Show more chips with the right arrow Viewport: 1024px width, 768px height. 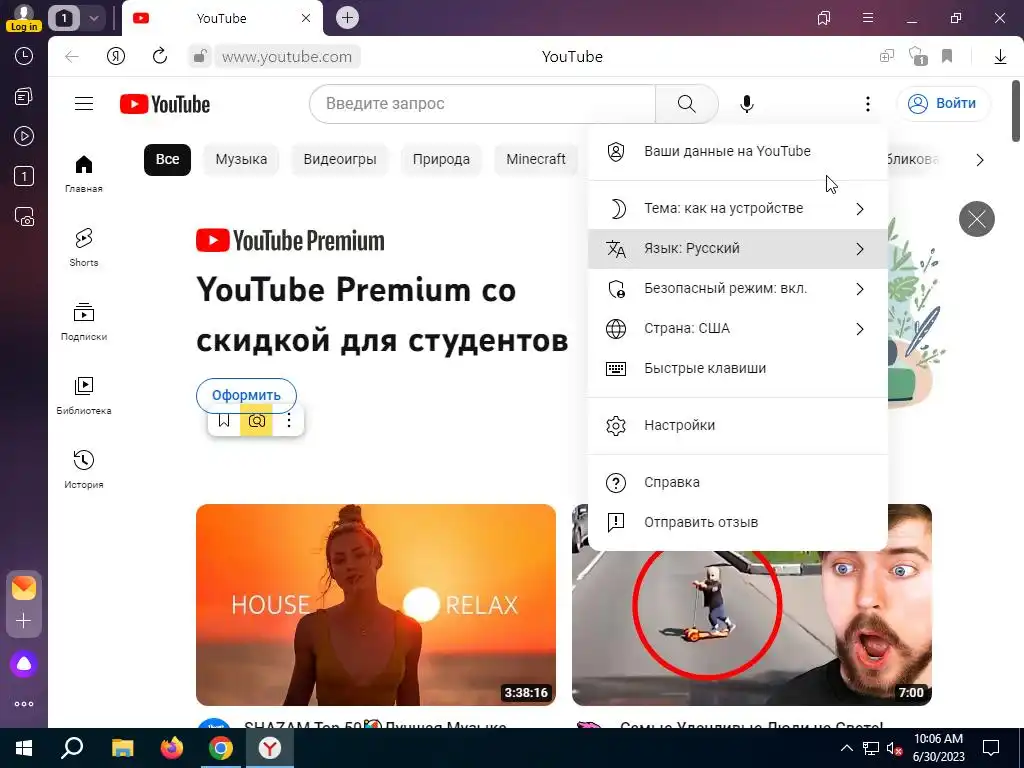point(980,160)
